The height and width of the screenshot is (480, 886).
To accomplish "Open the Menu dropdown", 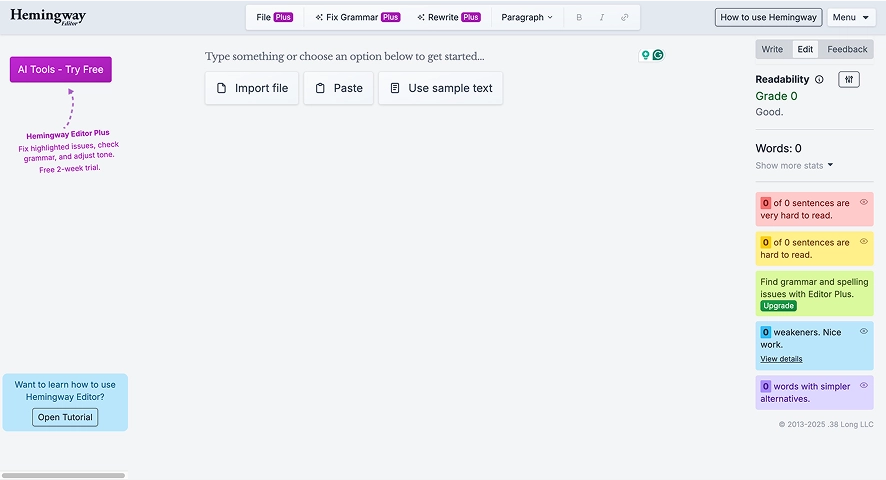I will click(x=850, y=18).
